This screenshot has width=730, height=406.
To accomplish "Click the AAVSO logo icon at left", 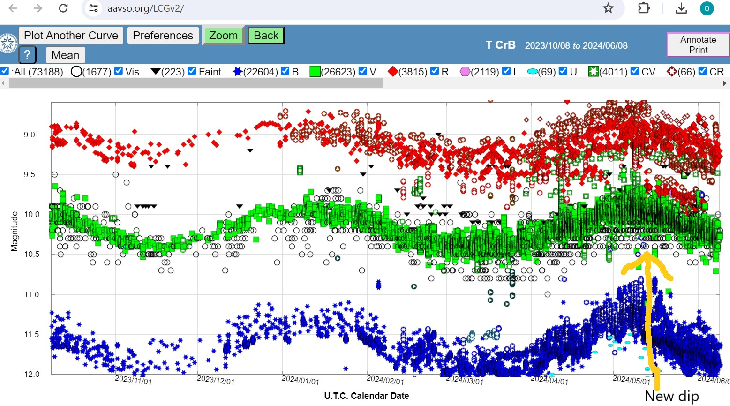I will [x=9, y=46].
